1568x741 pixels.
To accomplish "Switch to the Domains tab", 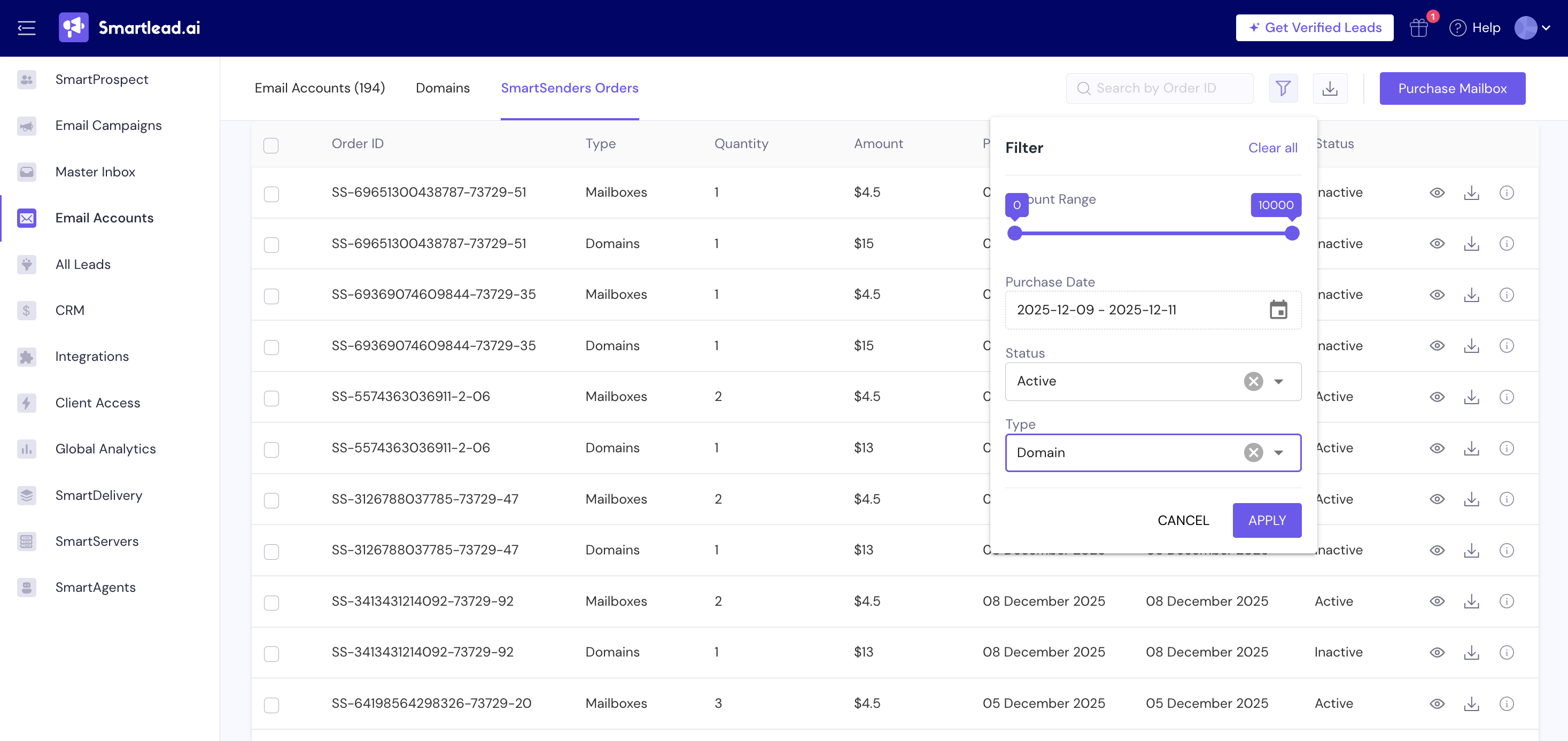I will tap(443, 88).
